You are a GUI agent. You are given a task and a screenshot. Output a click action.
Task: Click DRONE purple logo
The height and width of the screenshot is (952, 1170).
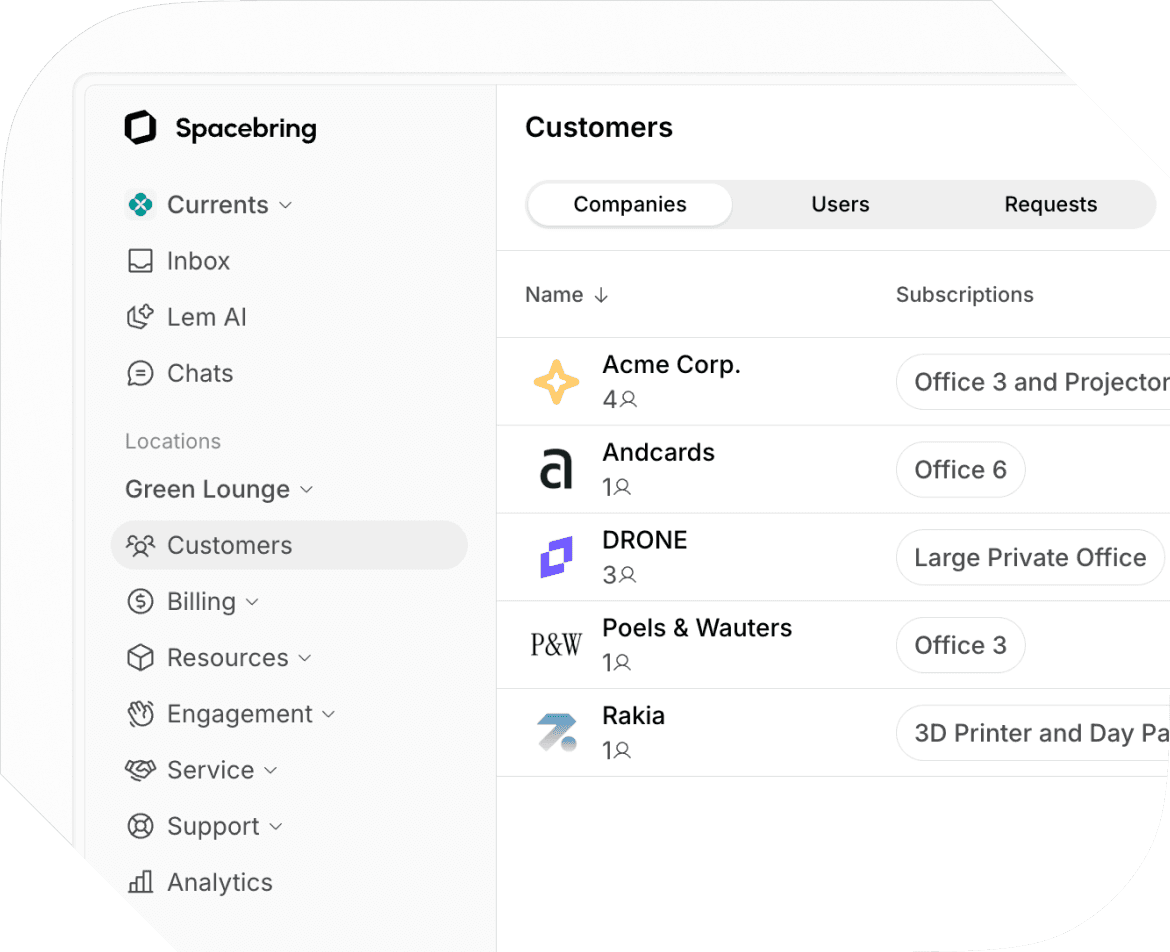[556, 557]
